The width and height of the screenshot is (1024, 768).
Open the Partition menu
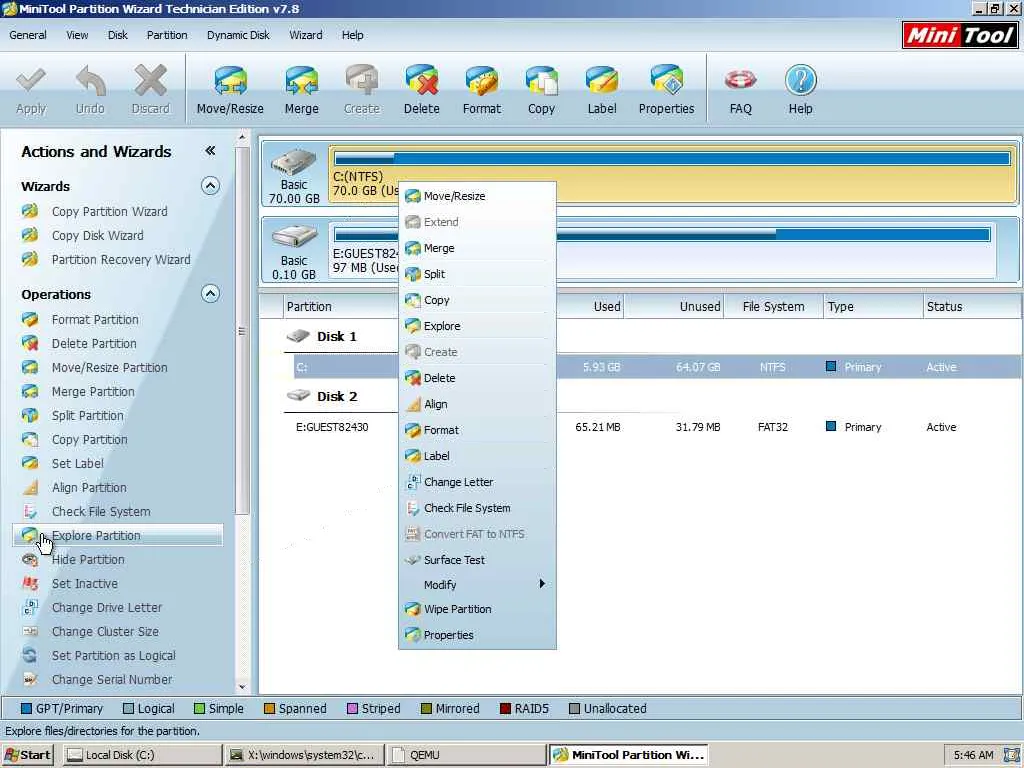[167, 35]
